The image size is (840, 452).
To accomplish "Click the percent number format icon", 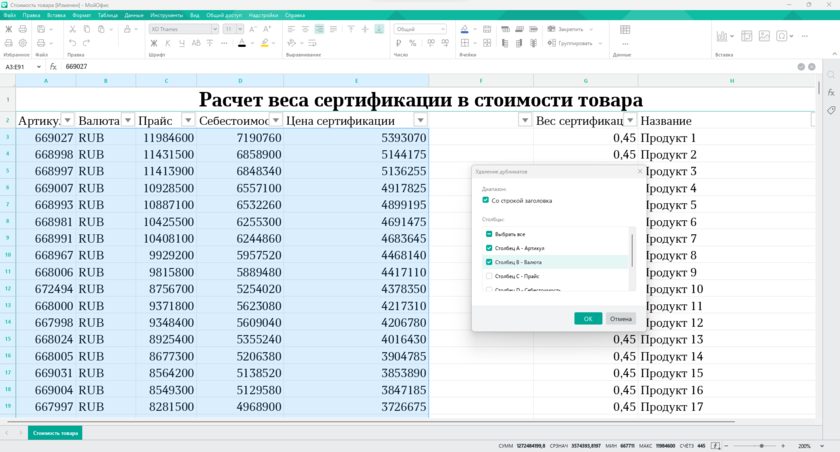I will (414, 43).
